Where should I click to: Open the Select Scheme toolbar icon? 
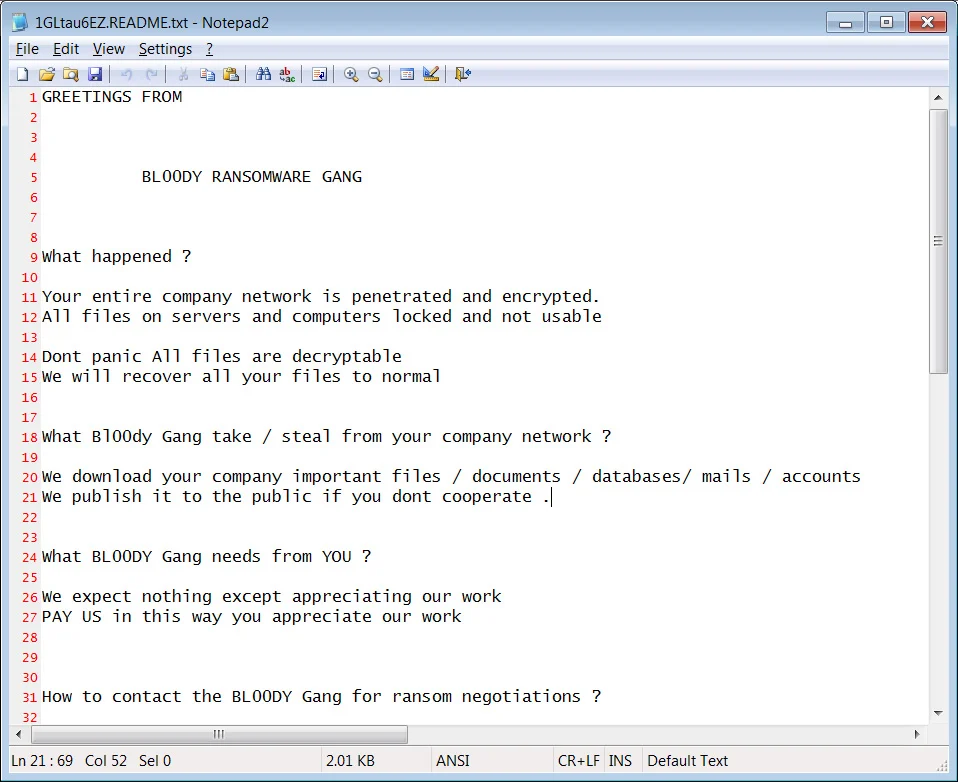point(407,74)
